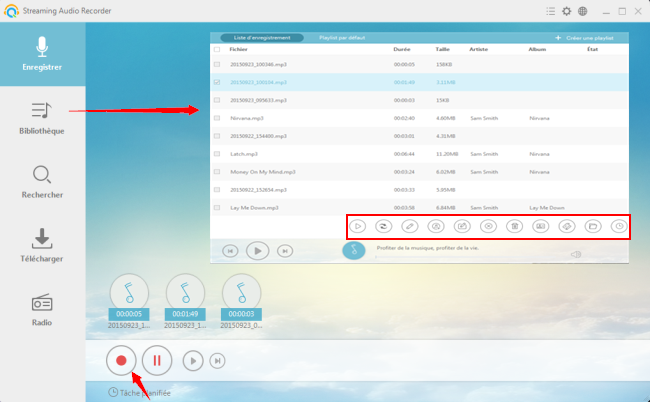Switch to Playlist par défaut tab
Viewport: 650px width, 402px height.
342,38
